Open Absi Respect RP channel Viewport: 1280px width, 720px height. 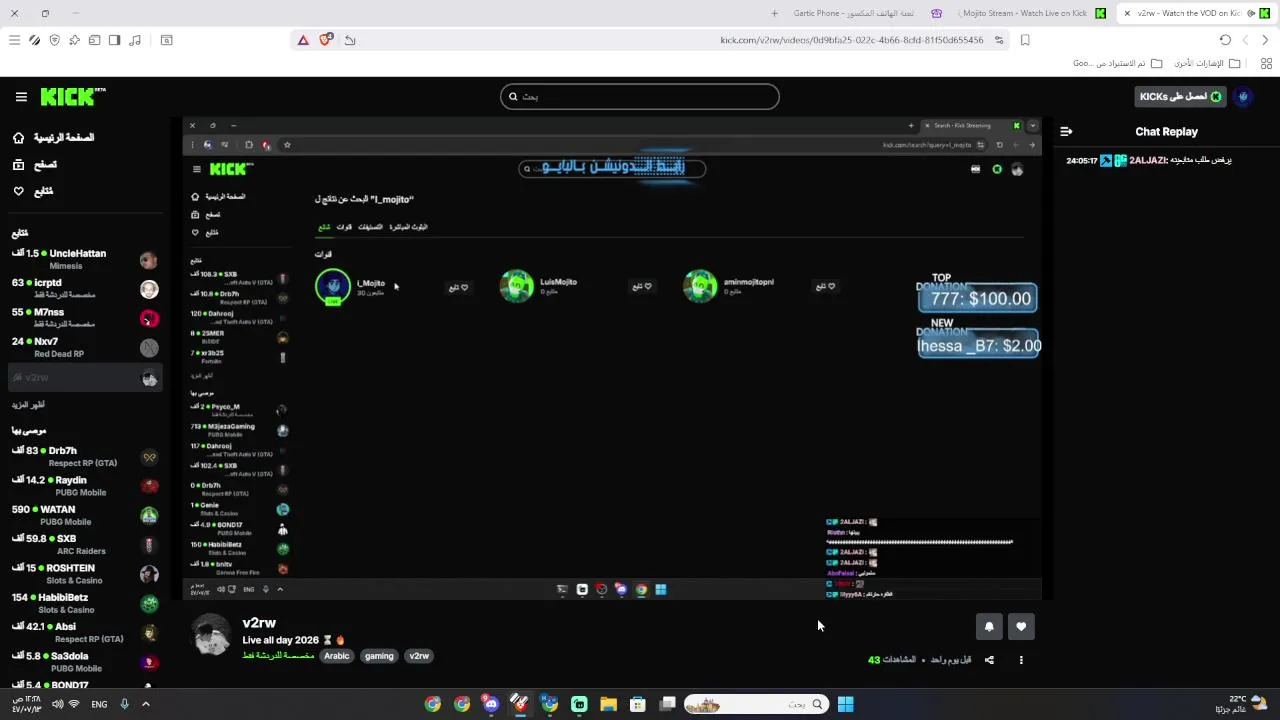(85, 632)
